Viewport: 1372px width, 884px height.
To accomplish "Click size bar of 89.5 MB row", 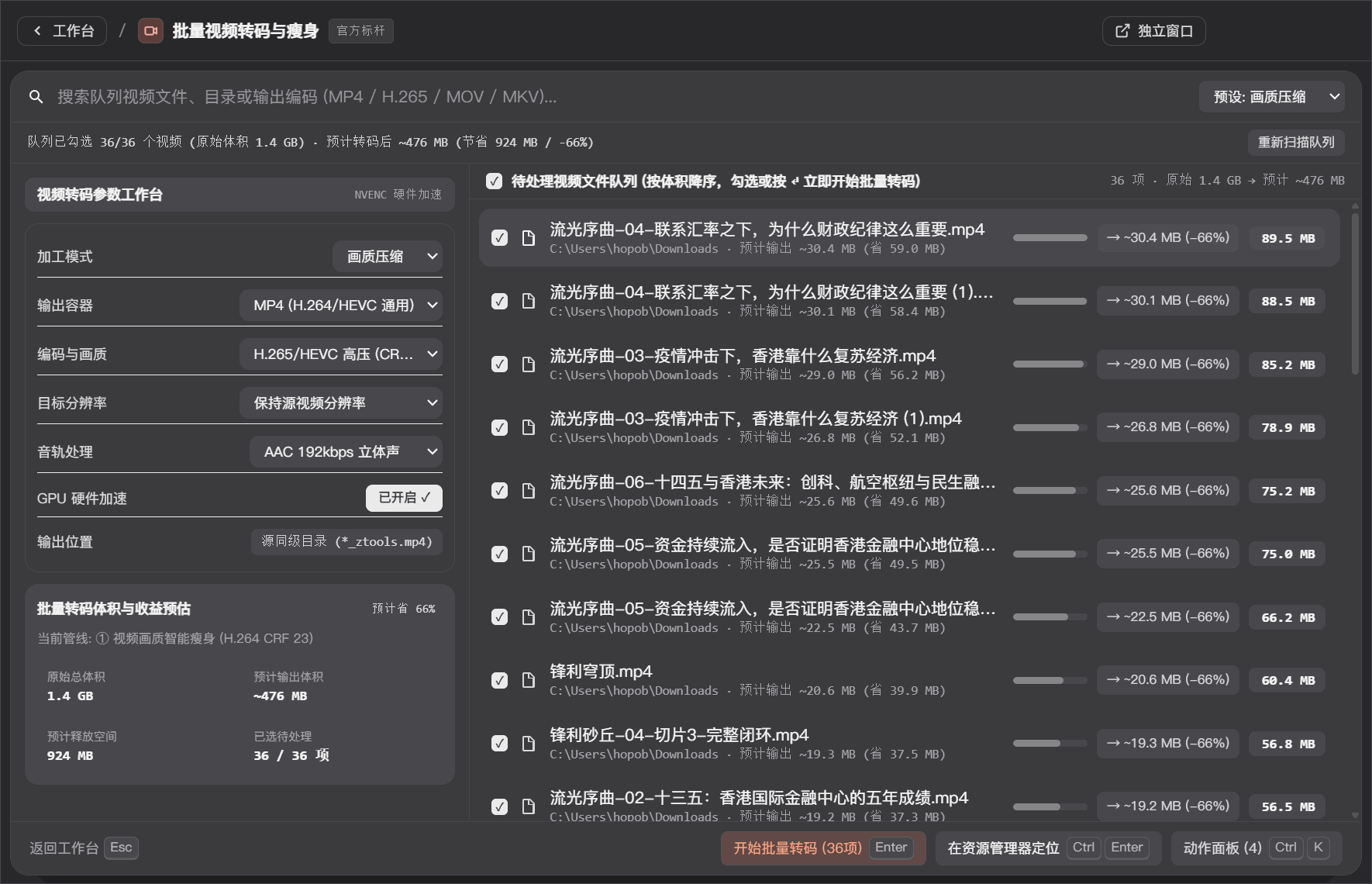I will pos(1050,238).
